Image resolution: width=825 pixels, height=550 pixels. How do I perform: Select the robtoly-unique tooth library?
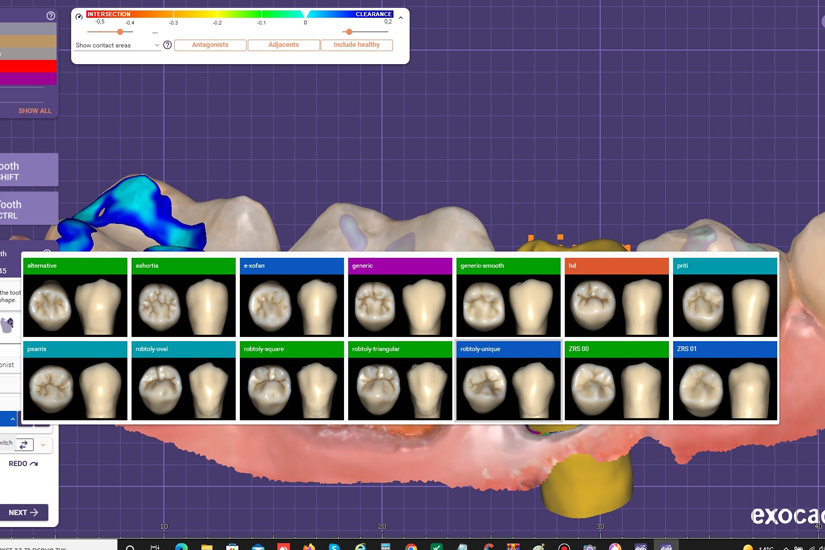pos(509,381)
